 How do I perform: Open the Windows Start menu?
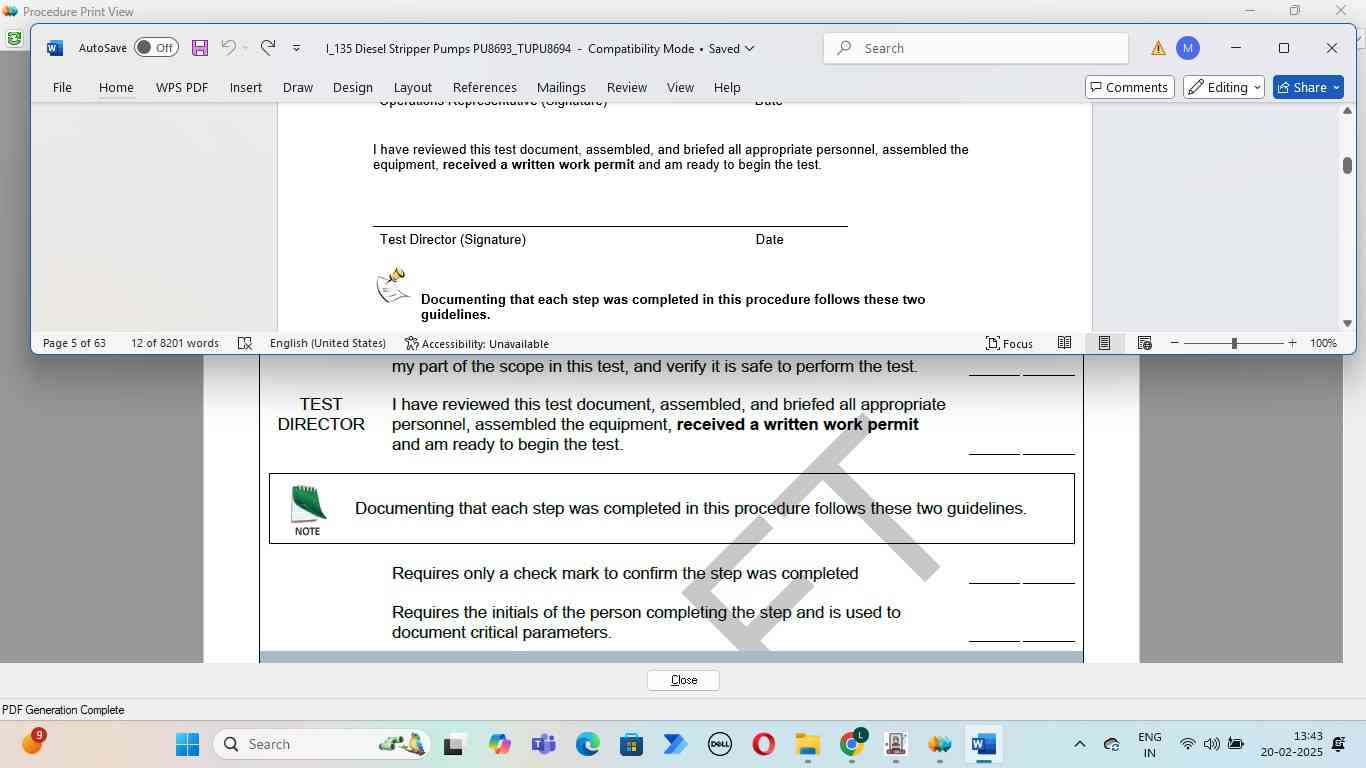click(x=187, y=744)
